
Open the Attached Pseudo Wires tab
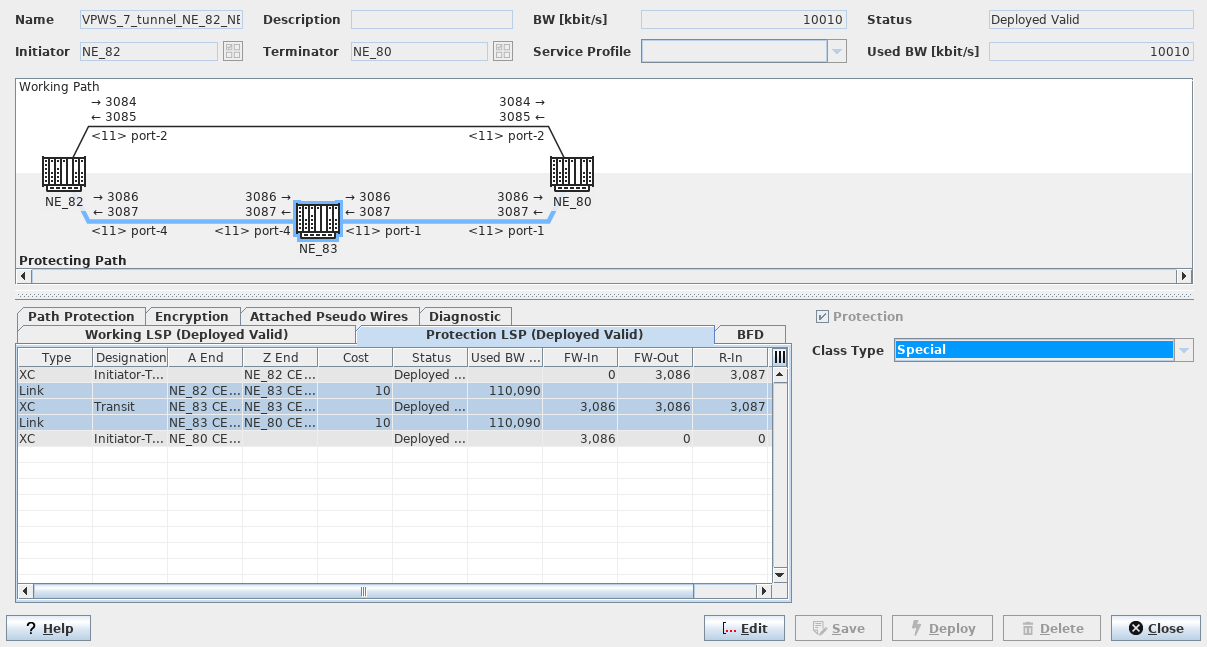point(328,316)
